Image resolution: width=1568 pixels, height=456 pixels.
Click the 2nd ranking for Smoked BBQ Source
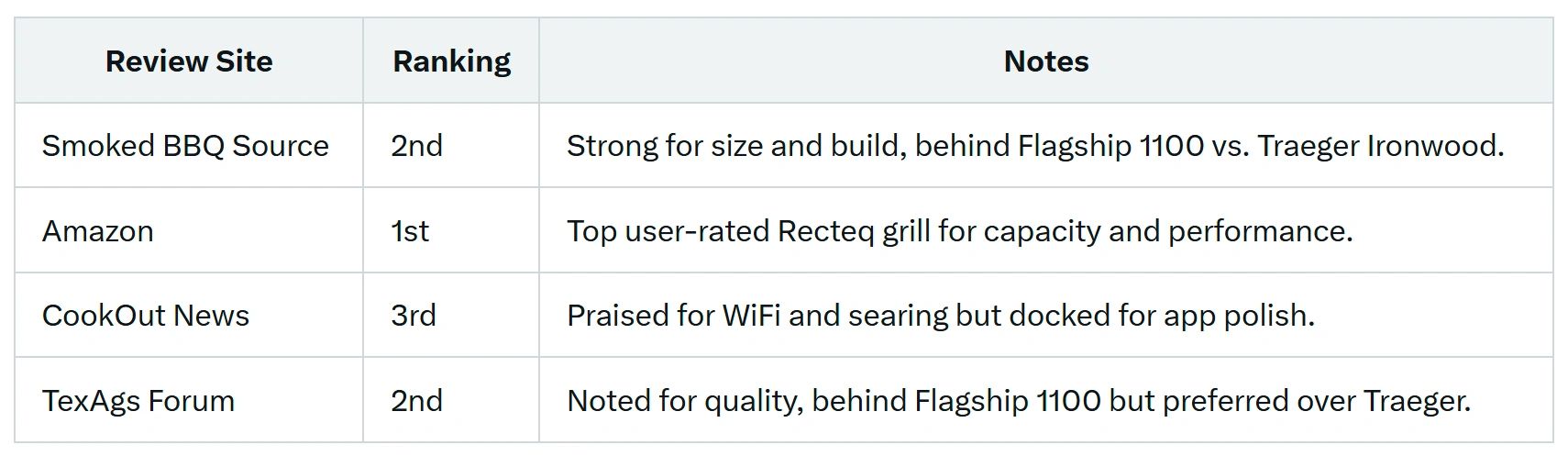coord(416,146)
